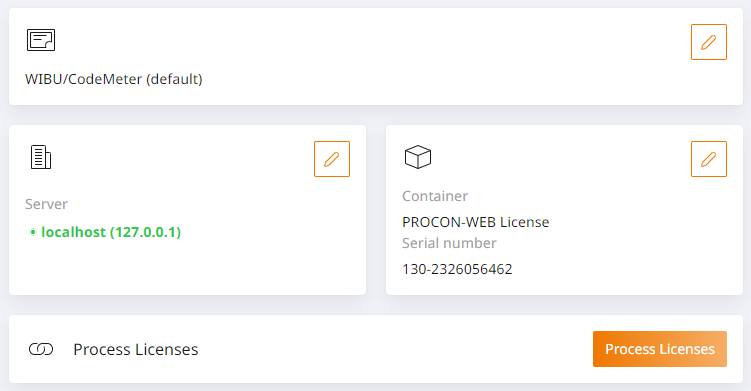Click the gray Server label
The image size is (751, 391).
46,204
